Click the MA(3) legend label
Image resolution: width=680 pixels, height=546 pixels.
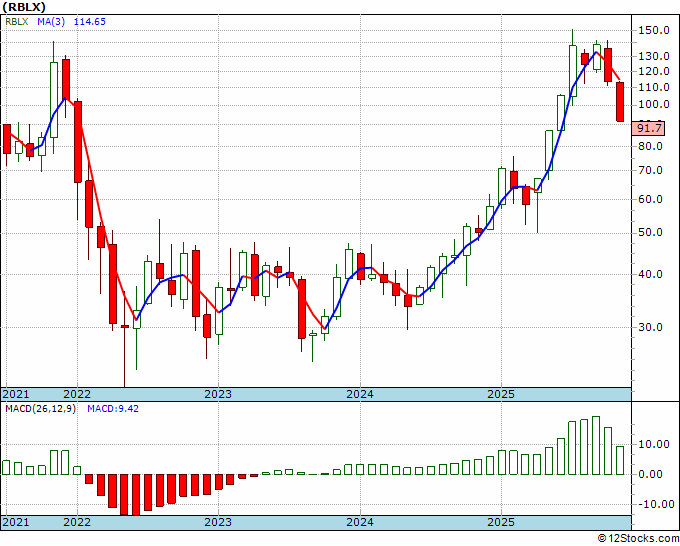(x=51, y=22)
